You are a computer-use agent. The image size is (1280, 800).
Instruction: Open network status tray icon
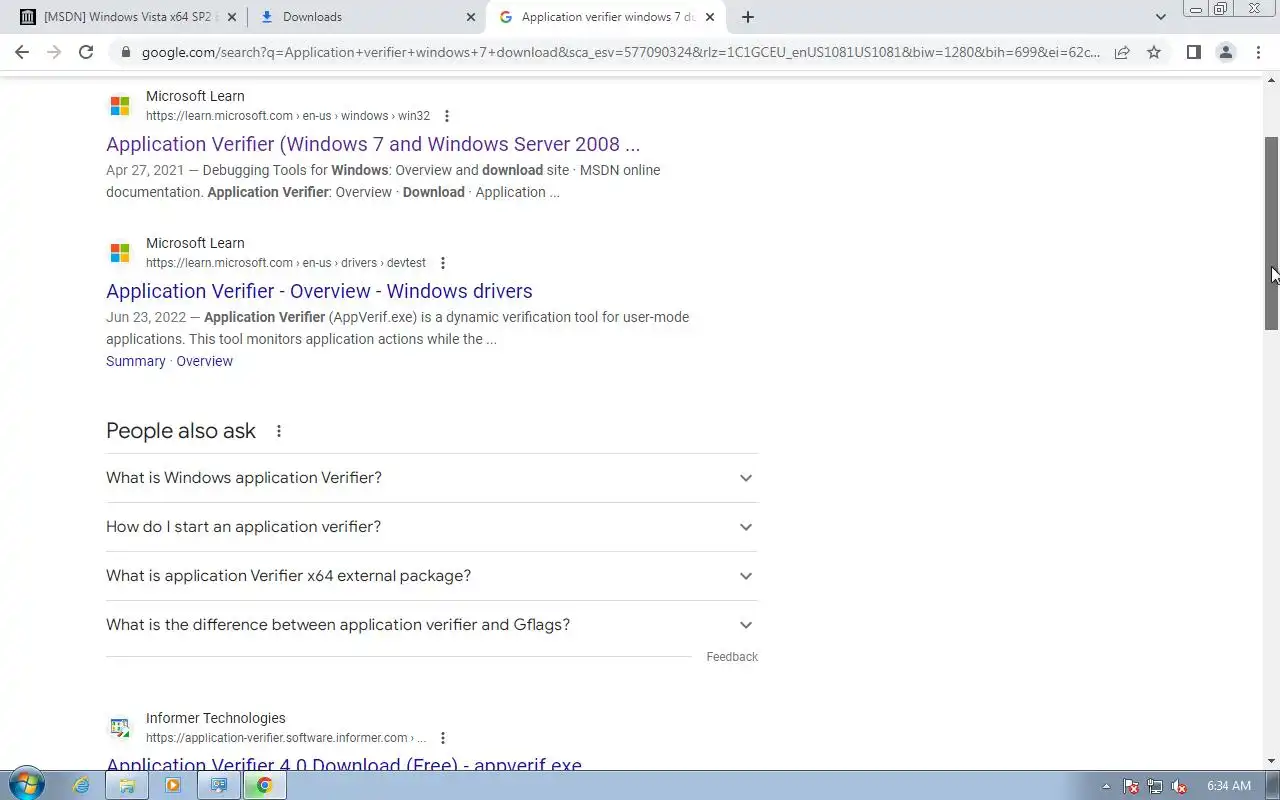point(1155,786)
